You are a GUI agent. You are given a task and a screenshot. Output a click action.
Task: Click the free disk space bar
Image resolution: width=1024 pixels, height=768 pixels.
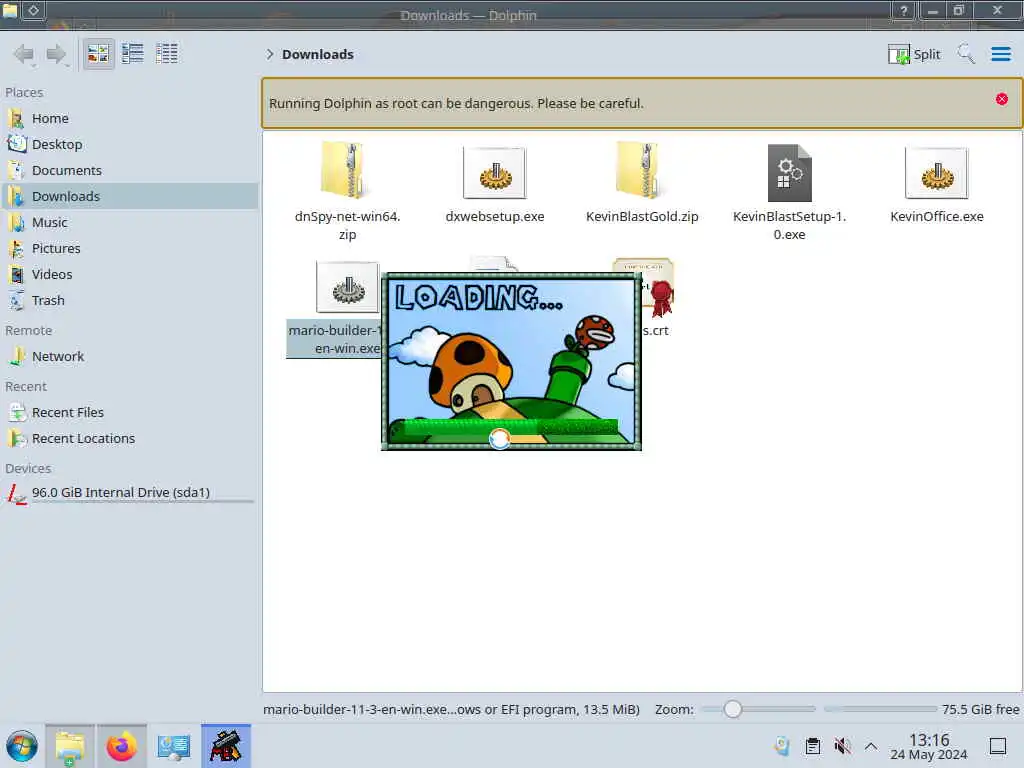[880, 709]
